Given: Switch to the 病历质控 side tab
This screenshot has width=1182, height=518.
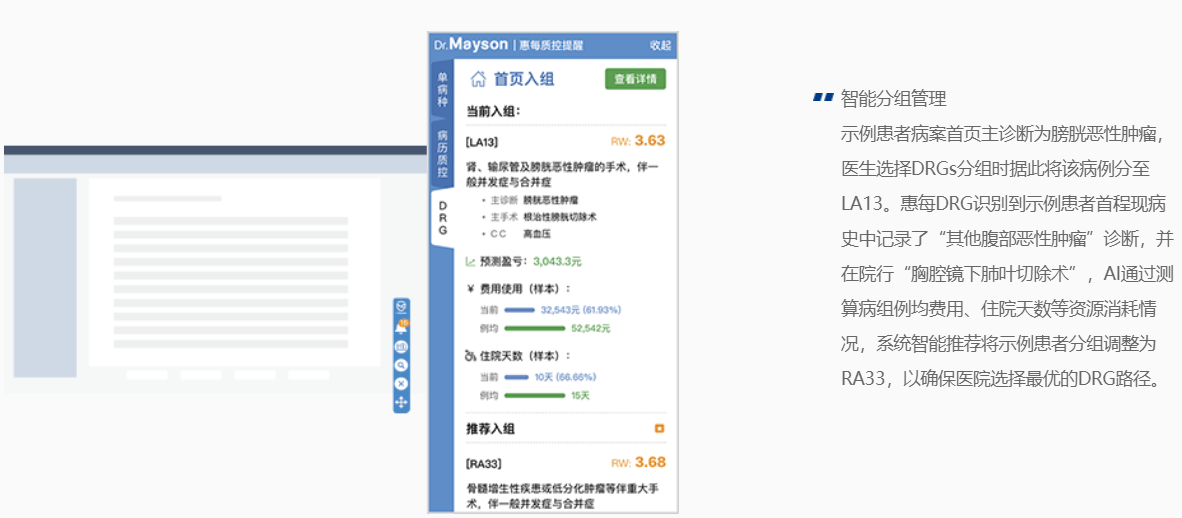Looking at the screenshot, I should point(442,154).
